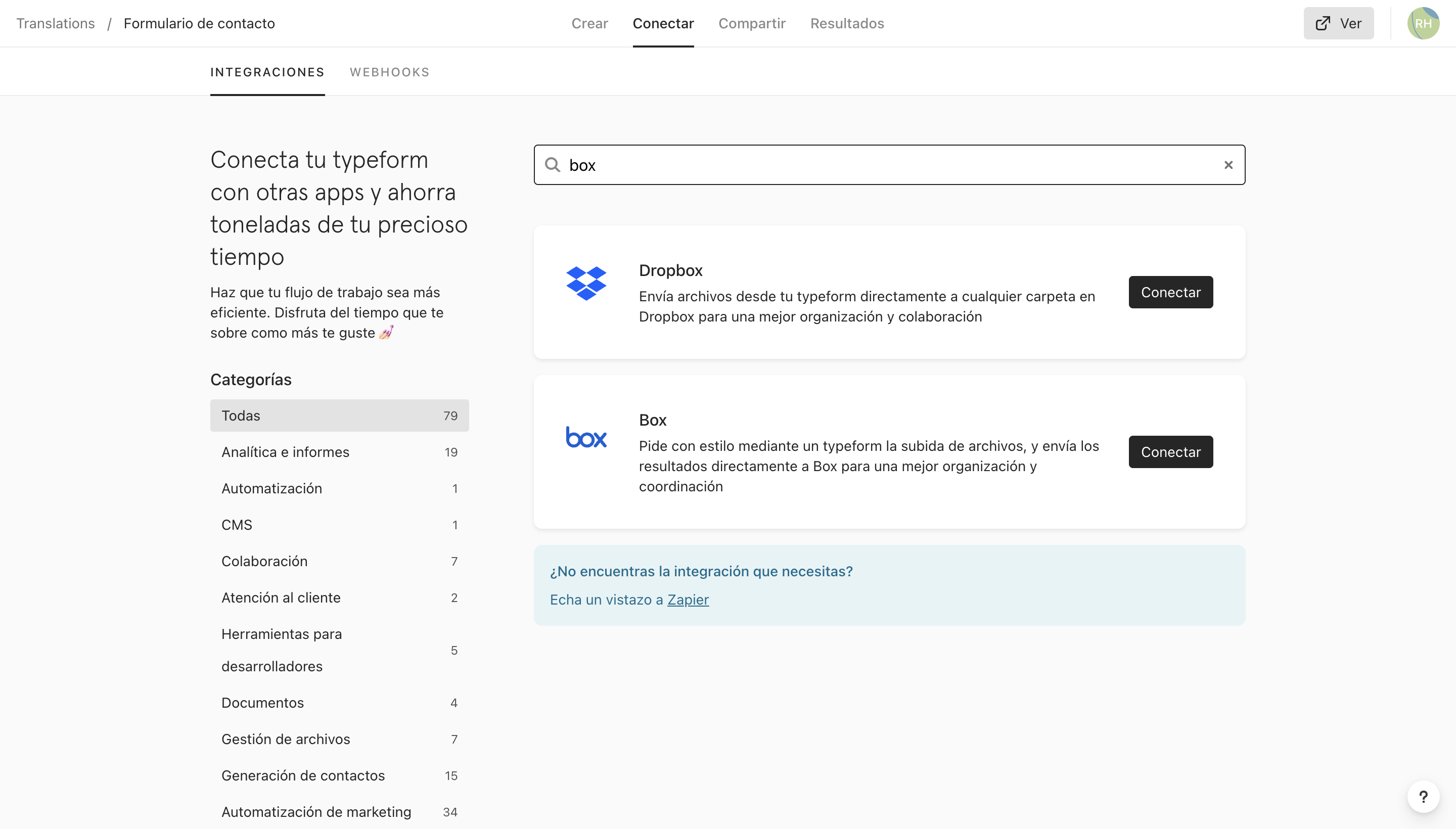Click the Categorías heading

point(251,380)
